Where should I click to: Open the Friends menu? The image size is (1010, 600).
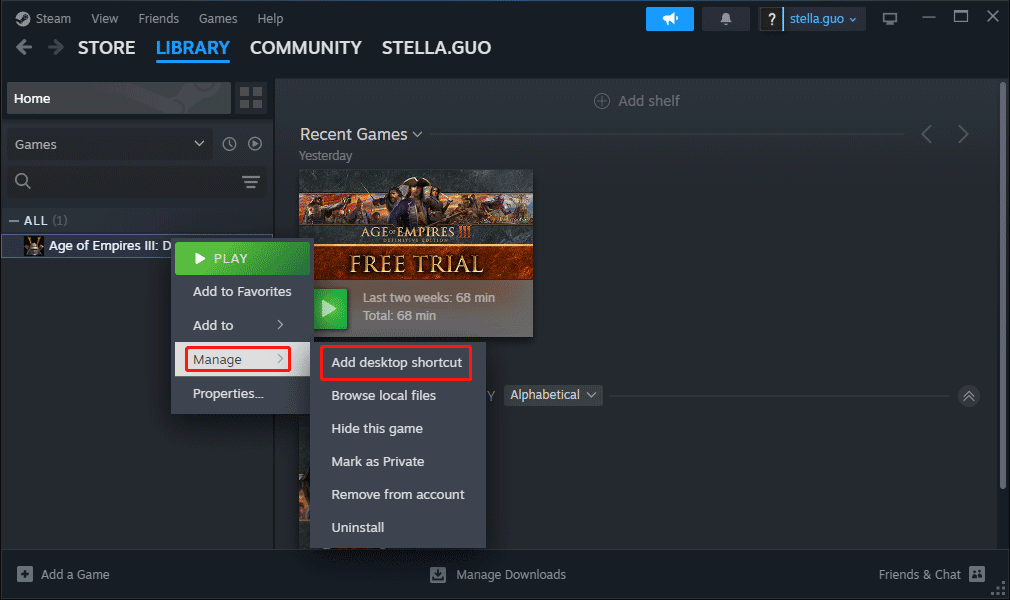158,19
